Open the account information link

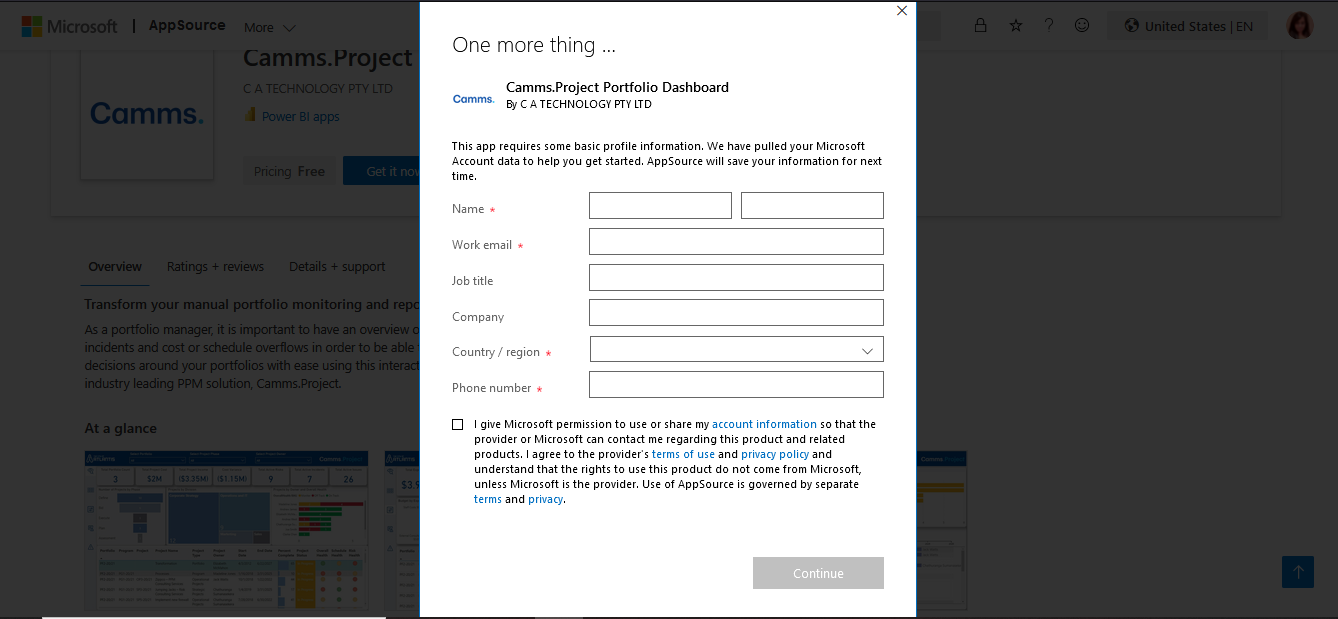764,424
